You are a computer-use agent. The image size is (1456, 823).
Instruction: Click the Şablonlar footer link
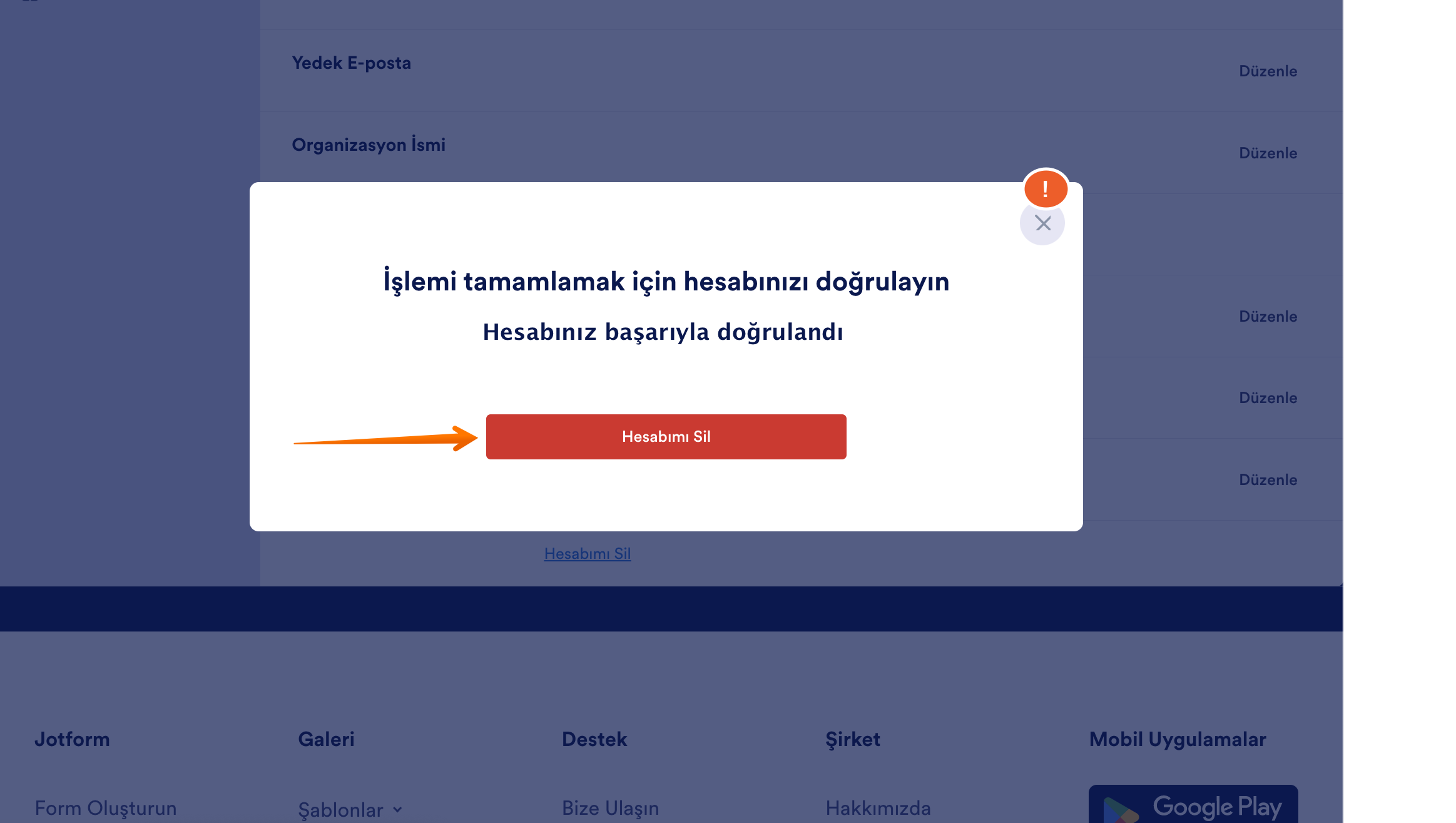click(x=340, y=809)
